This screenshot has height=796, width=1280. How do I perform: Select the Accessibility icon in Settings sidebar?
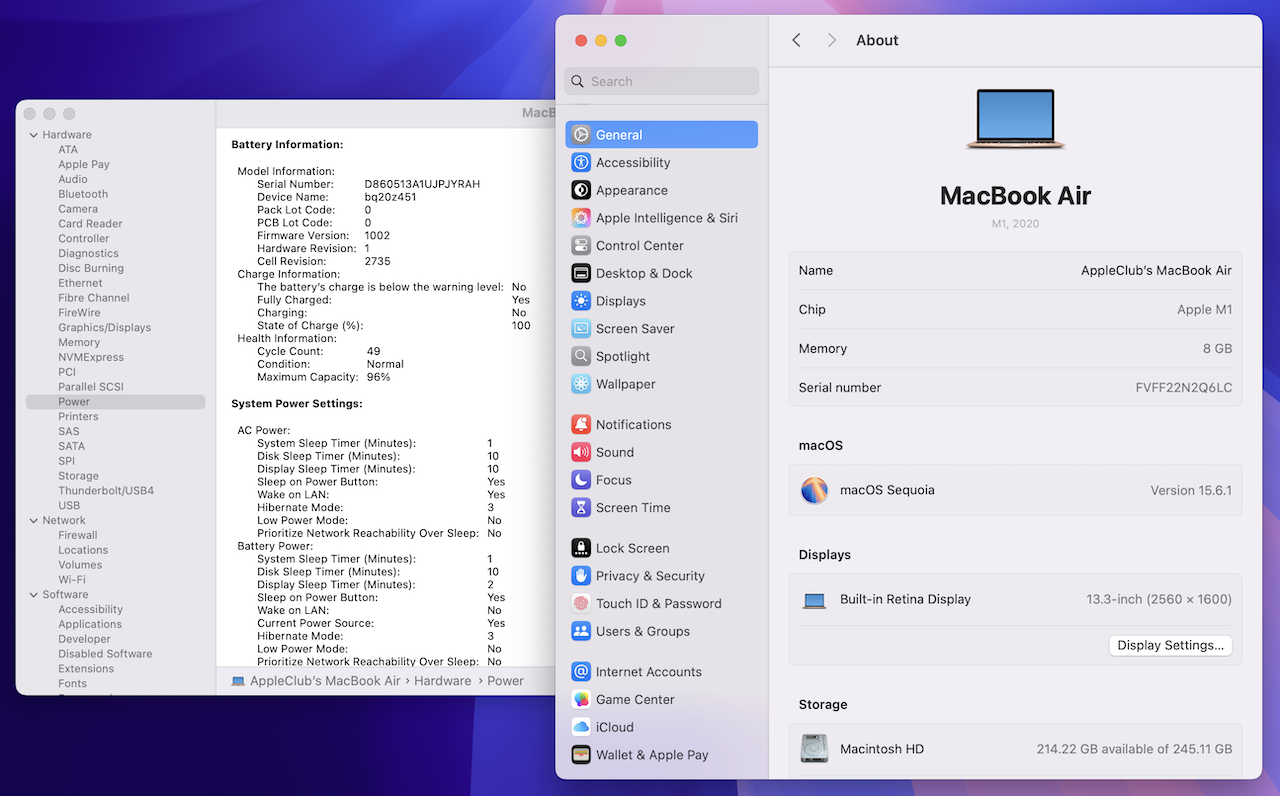[581, 162]
